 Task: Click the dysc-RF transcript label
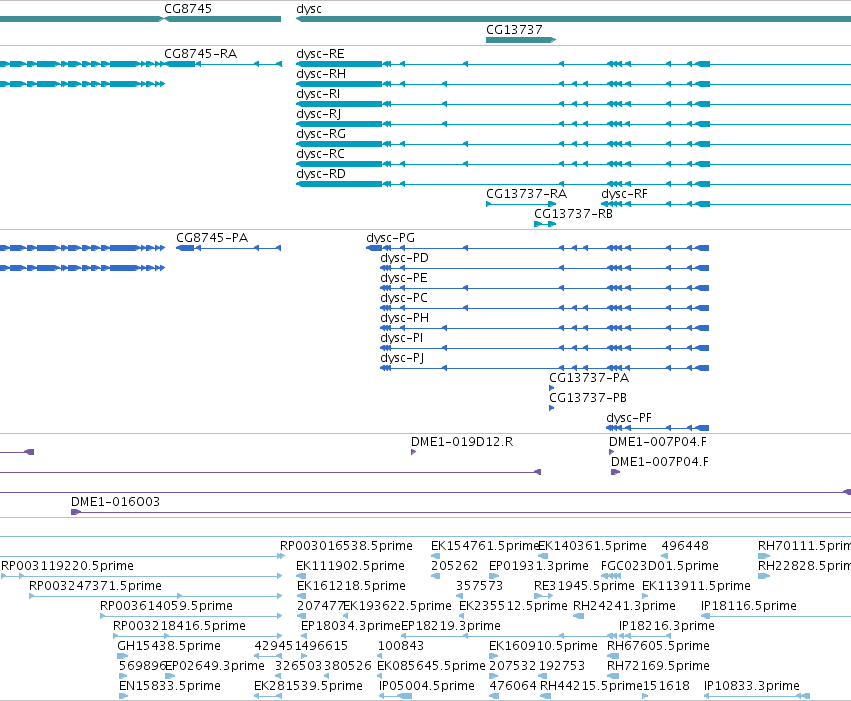coord(624,194)
